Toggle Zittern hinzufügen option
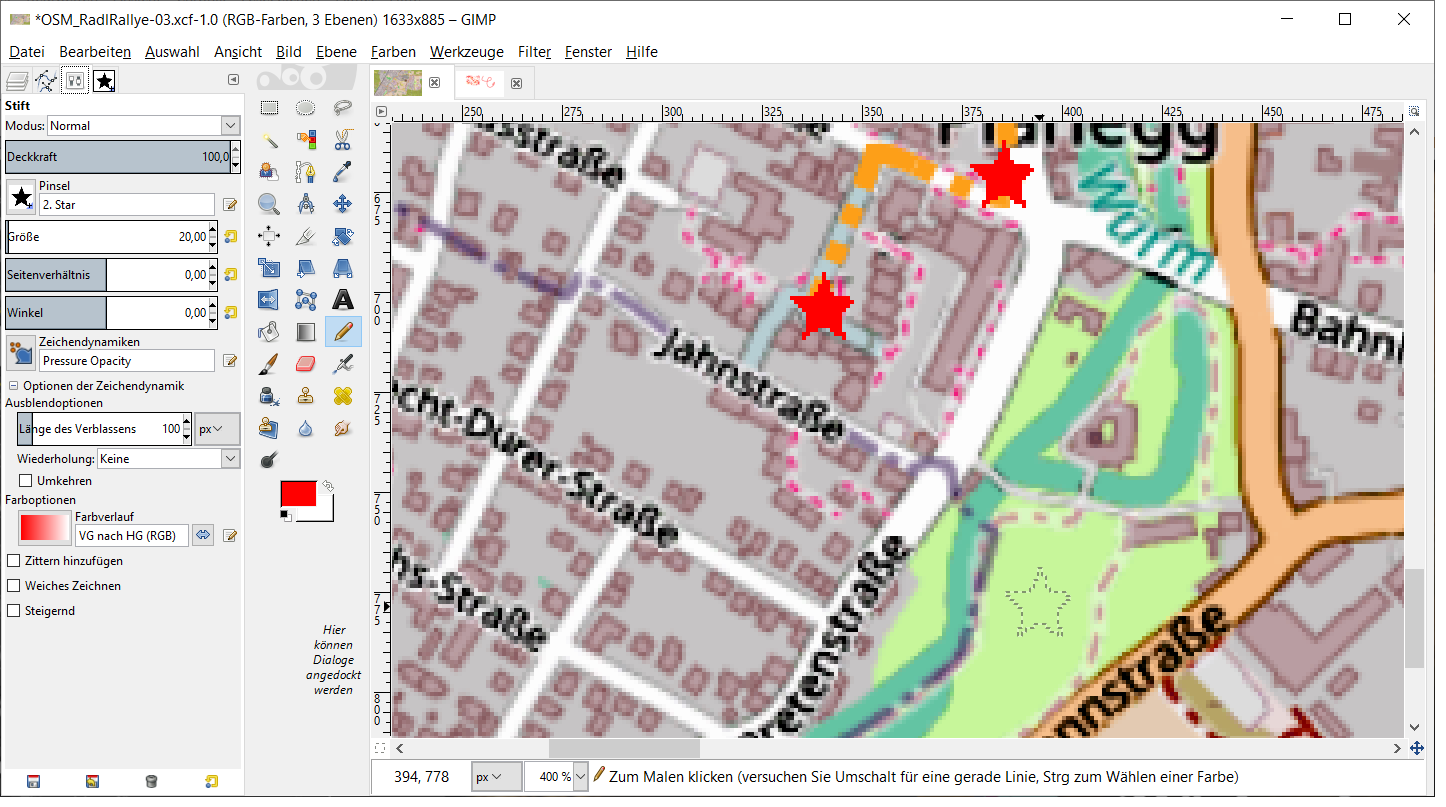The image size is (1446, 807). pos(14,561)
